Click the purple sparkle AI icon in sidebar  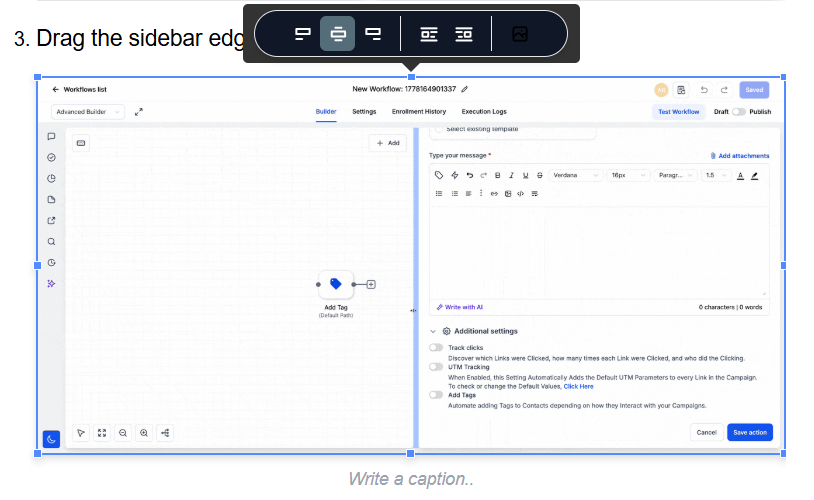coord(51,283)
